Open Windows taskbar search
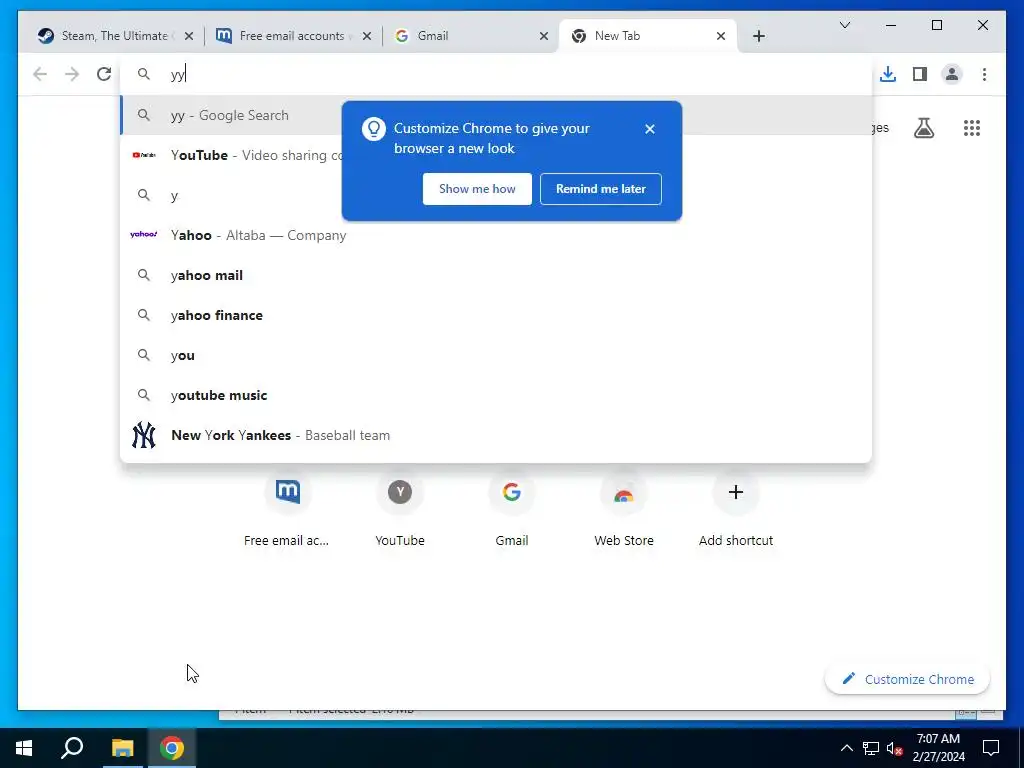The image size is (1024, 768). click(72, 748)
